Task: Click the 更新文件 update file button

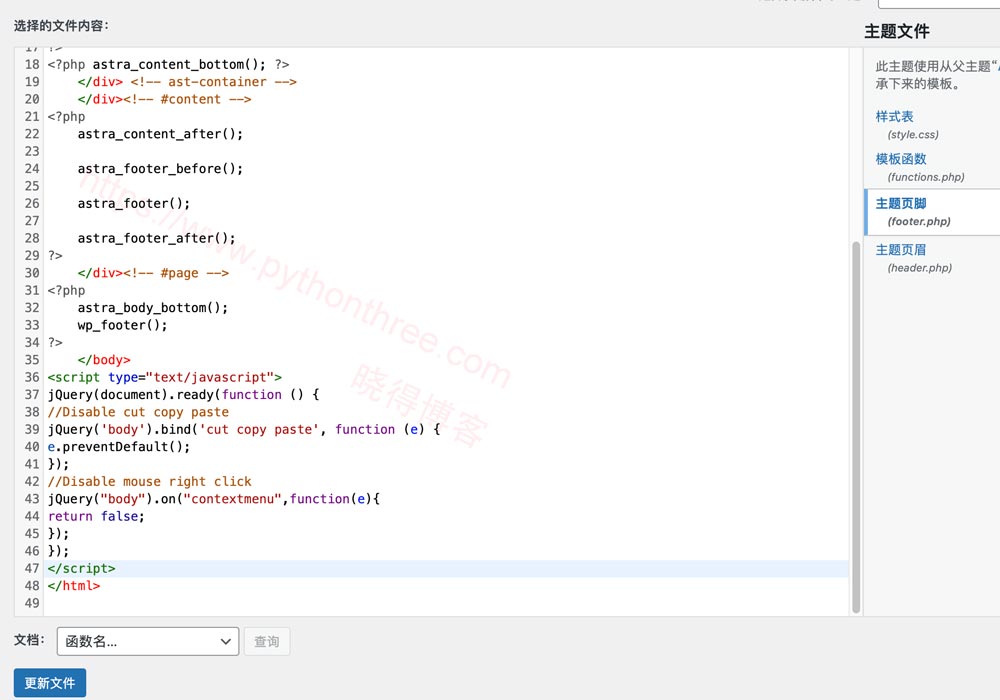Action: coord(50,683)
